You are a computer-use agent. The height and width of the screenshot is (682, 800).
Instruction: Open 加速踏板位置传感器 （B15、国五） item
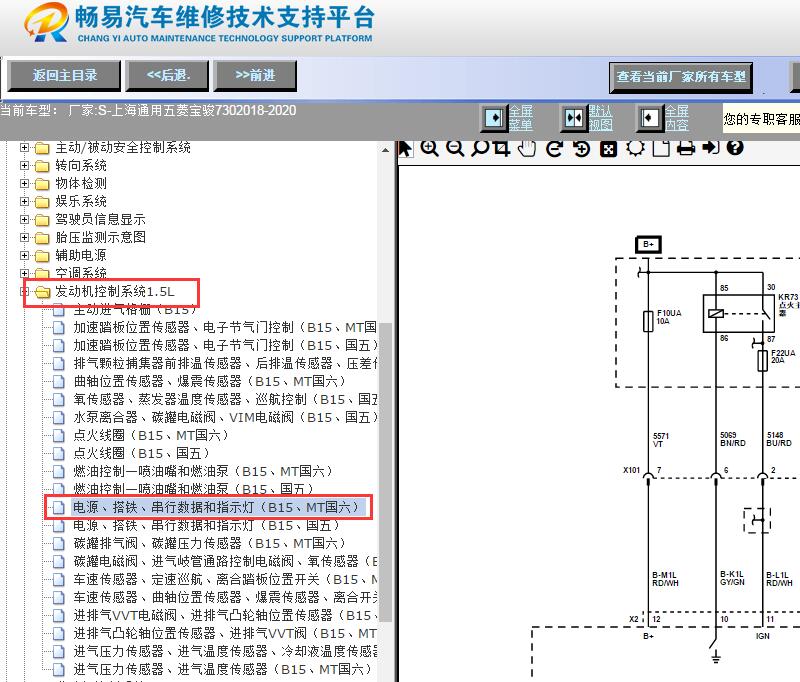tap(225, 345)
